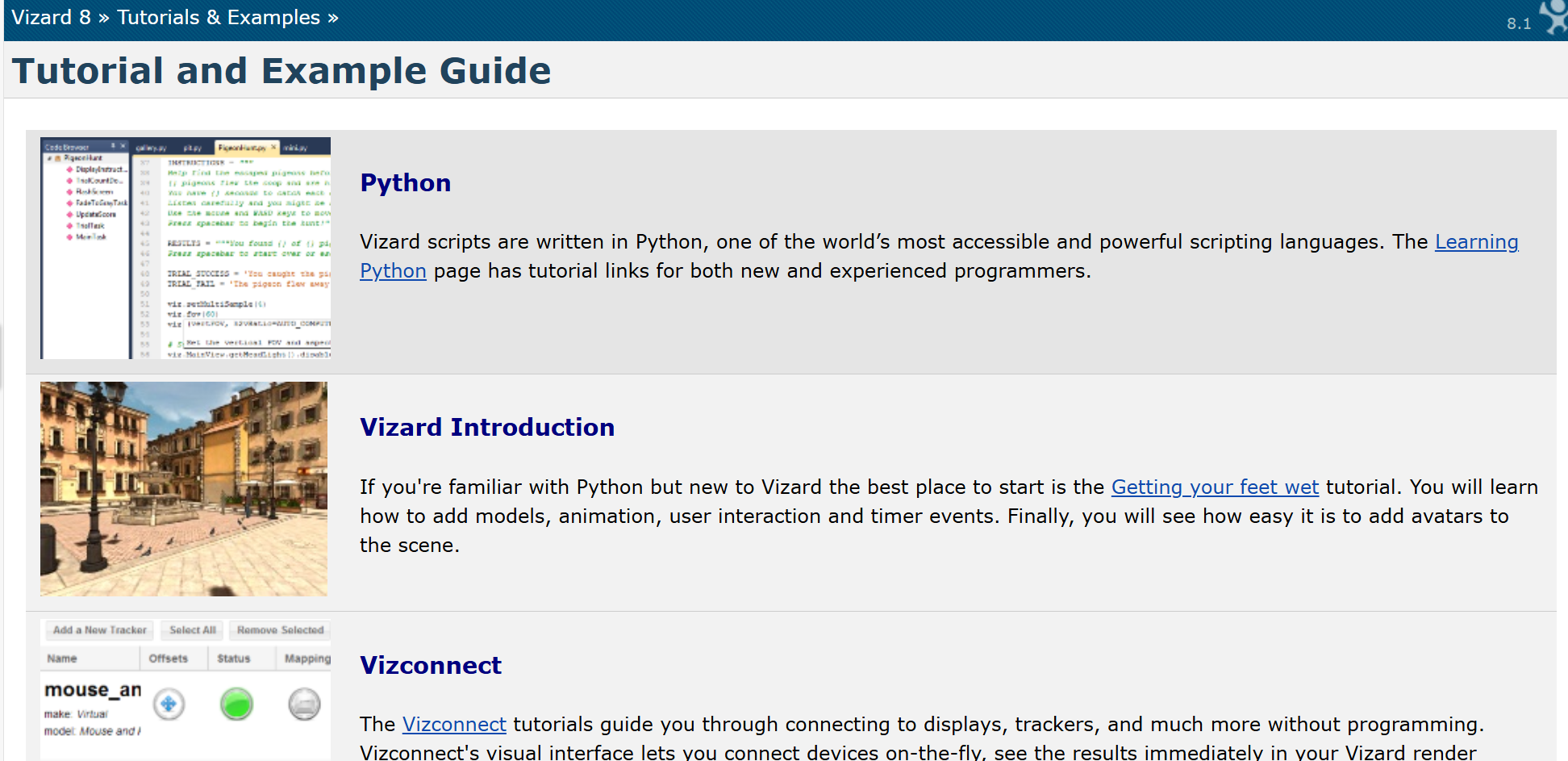1568x761 pixels.
Task: Click Remove Selected in Vizconnect image
Action: 280,630
